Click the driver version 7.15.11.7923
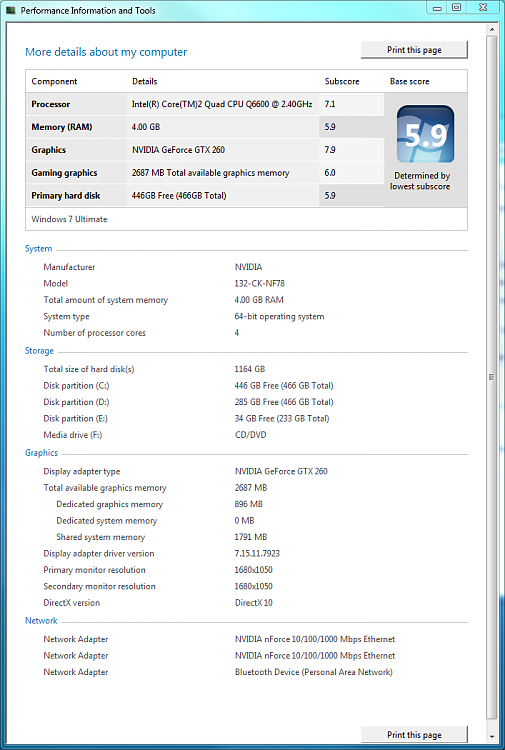The image size is (505, 750). 257,553
